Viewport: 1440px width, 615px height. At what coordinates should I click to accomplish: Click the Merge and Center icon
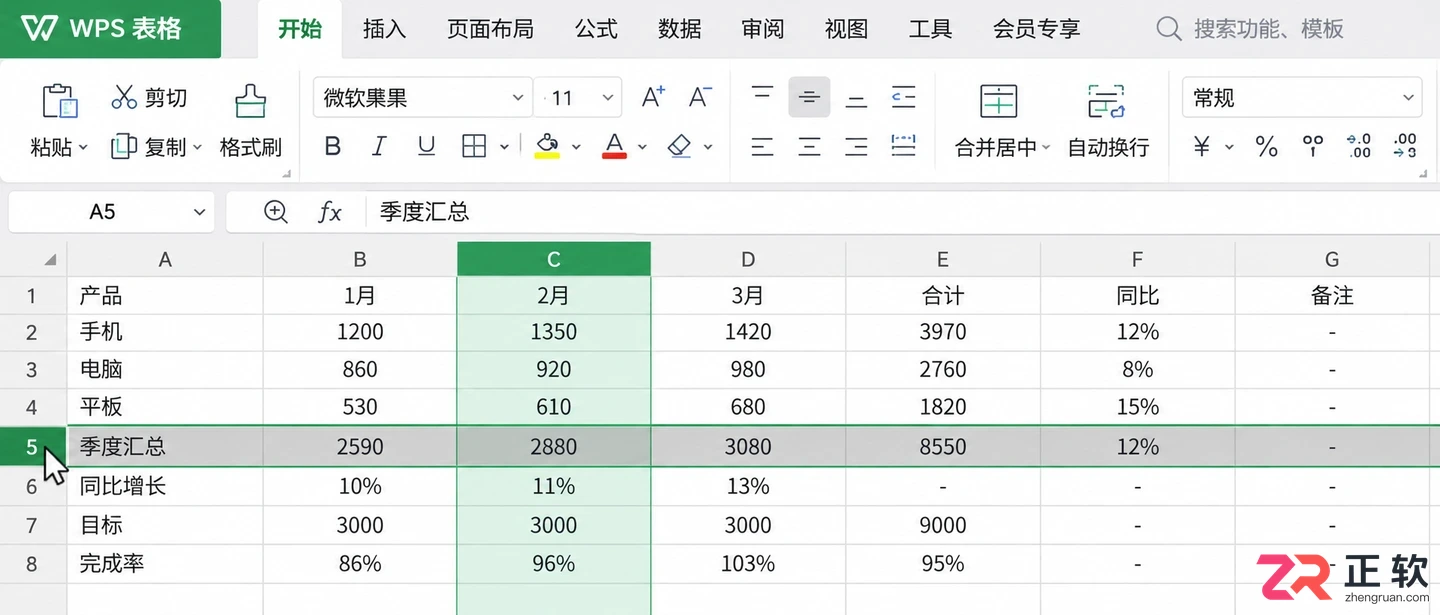coord(998,101)
